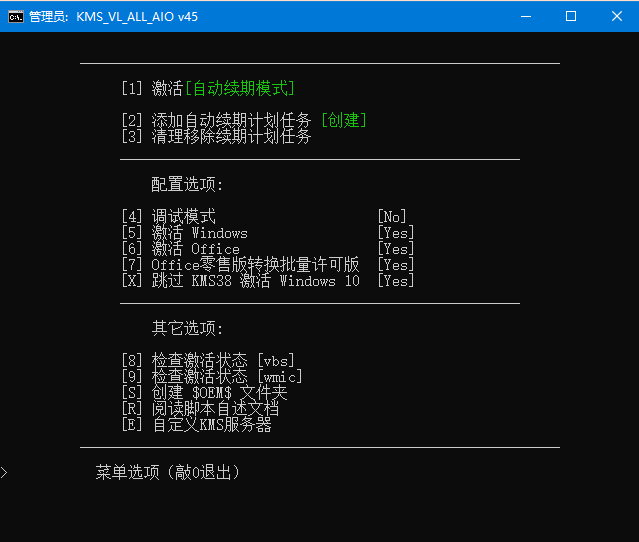This screenshot has width=639, height=542.
Task: Click the 配置选项: heading
Action: point(187,184)
